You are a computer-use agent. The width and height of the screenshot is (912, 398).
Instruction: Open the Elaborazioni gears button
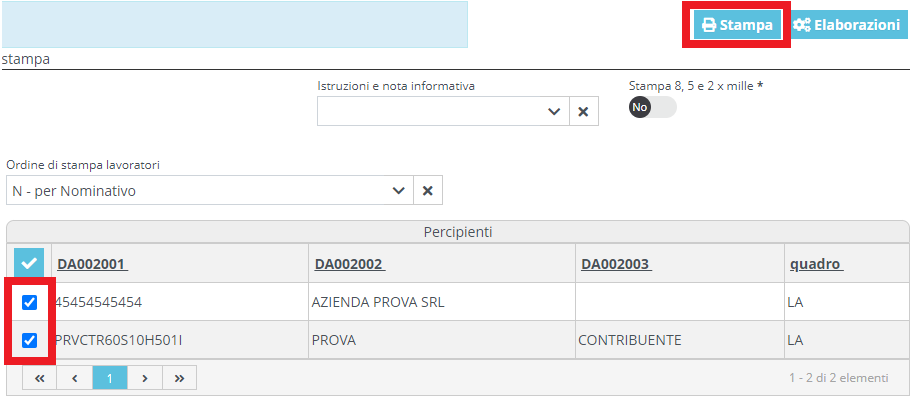tap(846, 25)
